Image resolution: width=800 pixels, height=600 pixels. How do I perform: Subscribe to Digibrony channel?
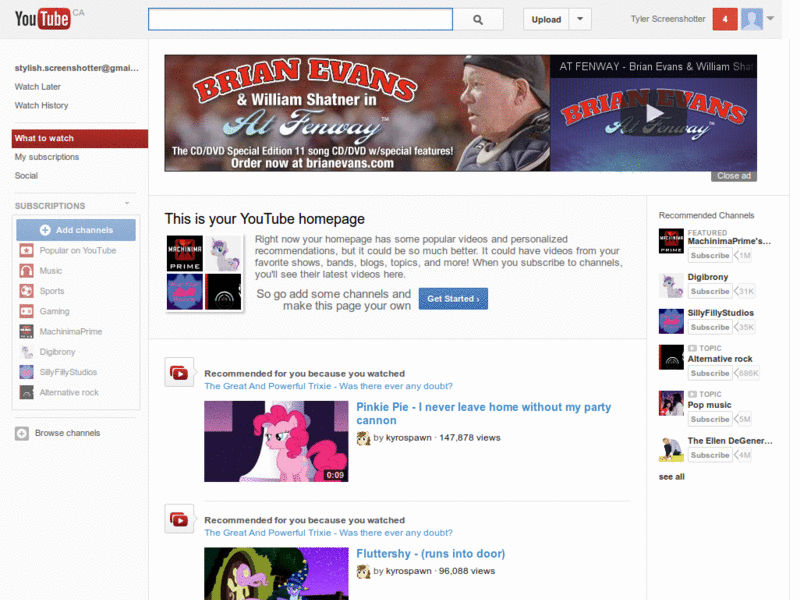click(x=710, y=291)
